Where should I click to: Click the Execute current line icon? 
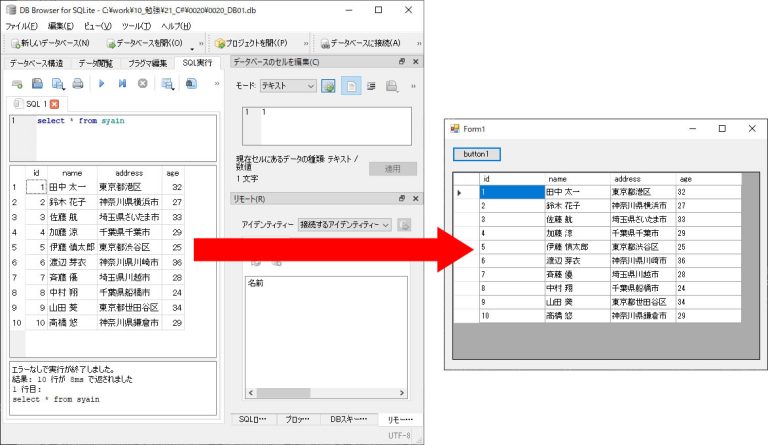pyautogui.click(x=122, y=84)
